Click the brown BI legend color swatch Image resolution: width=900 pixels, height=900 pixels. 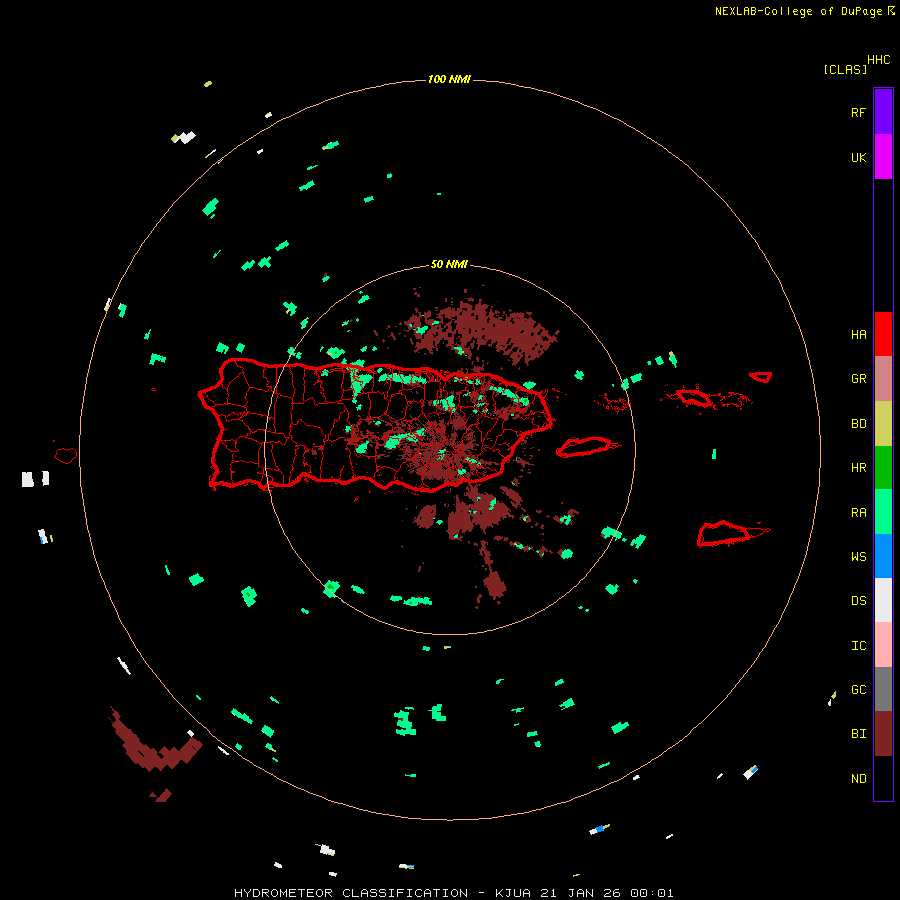click(x=883, y=734)
